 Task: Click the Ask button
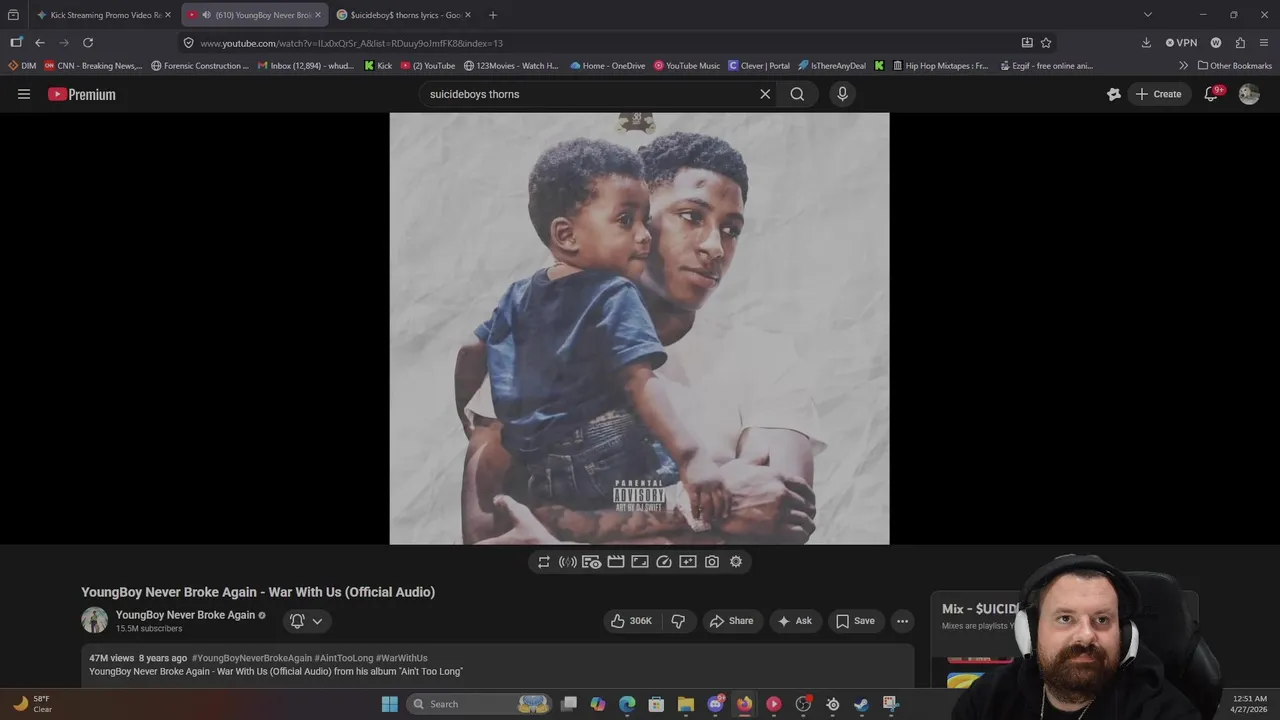[795, 621]
